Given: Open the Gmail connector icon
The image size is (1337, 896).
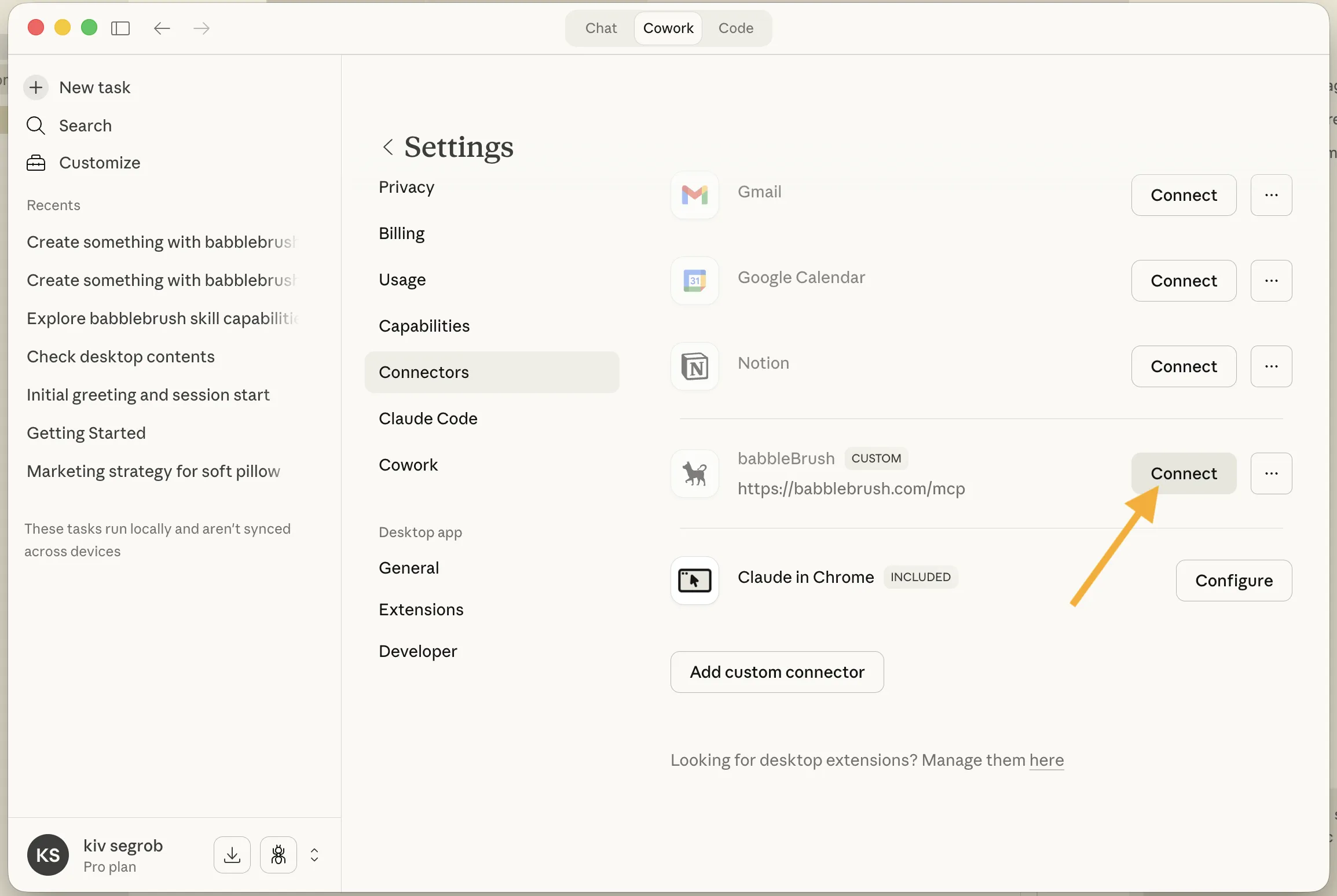Looking at the screenshot, I should 694,196.
